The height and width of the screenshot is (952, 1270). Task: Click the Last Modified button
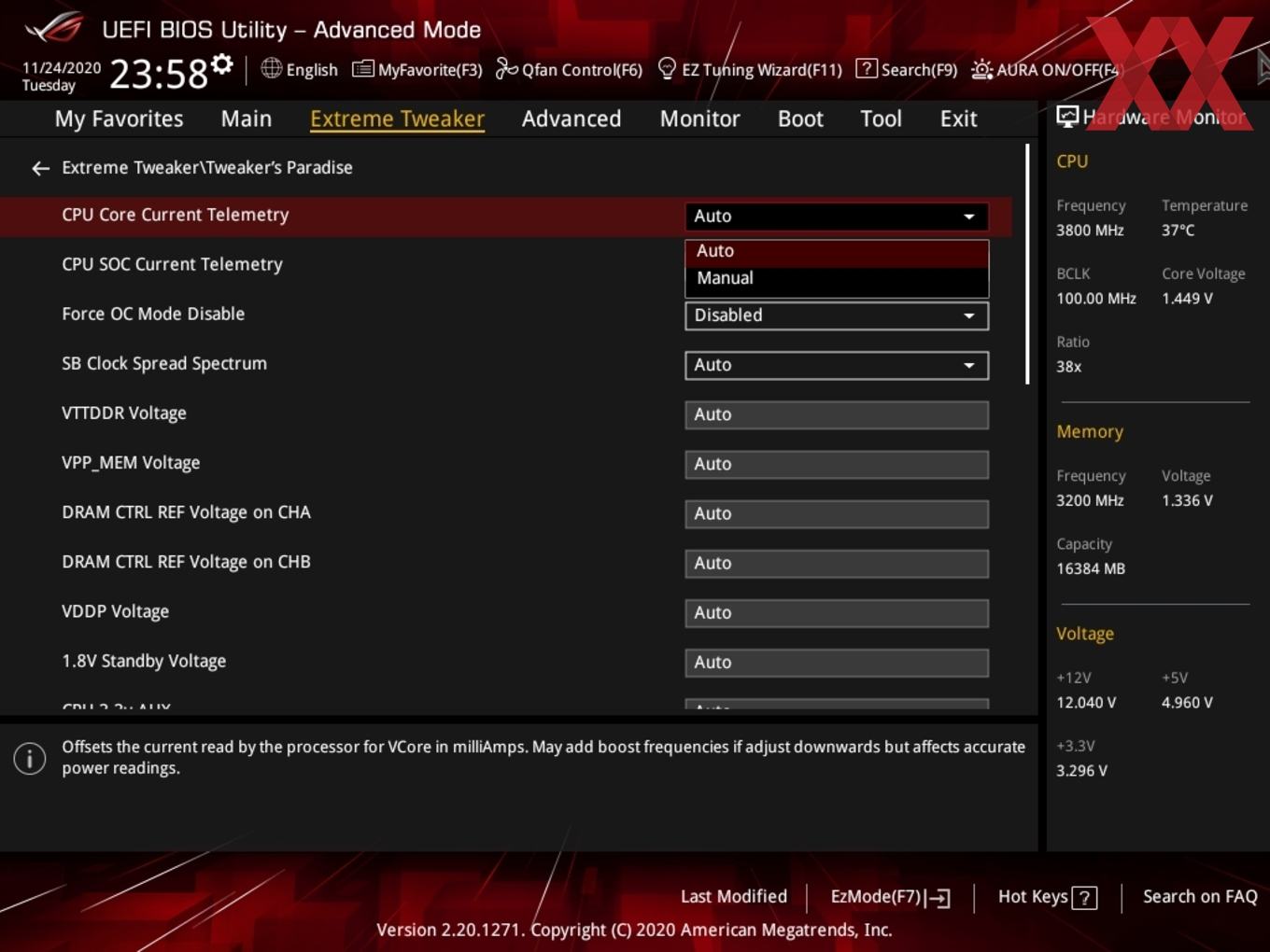734,897
